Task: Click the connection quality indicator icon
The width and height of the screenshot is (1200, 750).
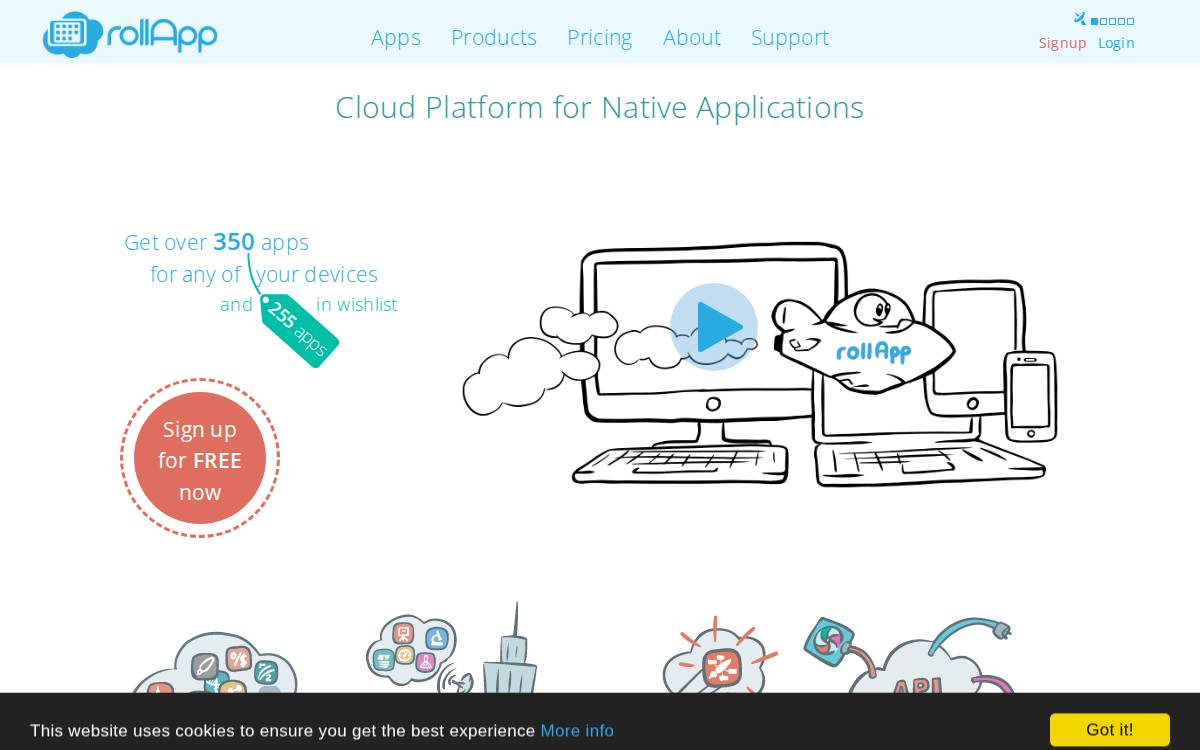Action: click(1104, 19)
